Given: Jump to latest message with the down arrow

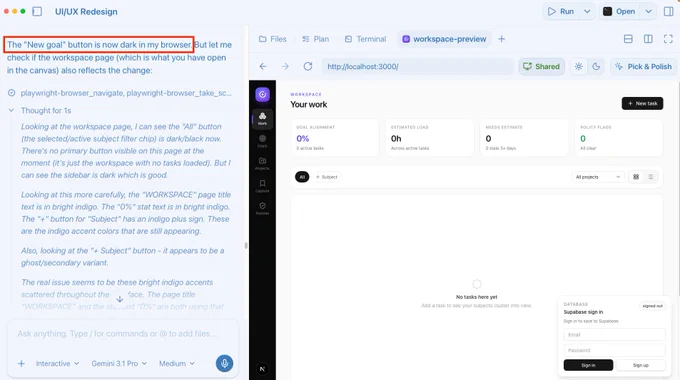Looking at the screenshot, I should (x=120, y=299).
